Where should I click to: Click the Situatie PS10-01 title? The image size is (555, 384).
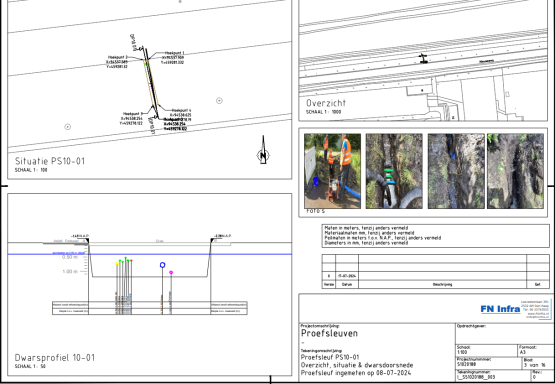click(50, 161)
